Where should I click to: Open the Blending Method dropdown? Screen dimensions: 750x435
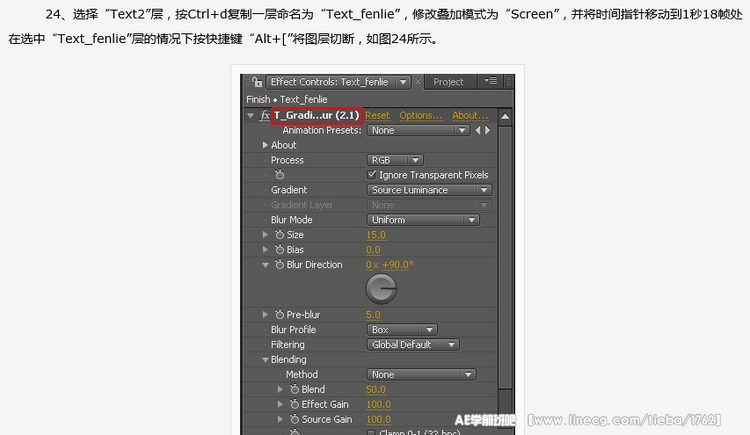(421, 374)
